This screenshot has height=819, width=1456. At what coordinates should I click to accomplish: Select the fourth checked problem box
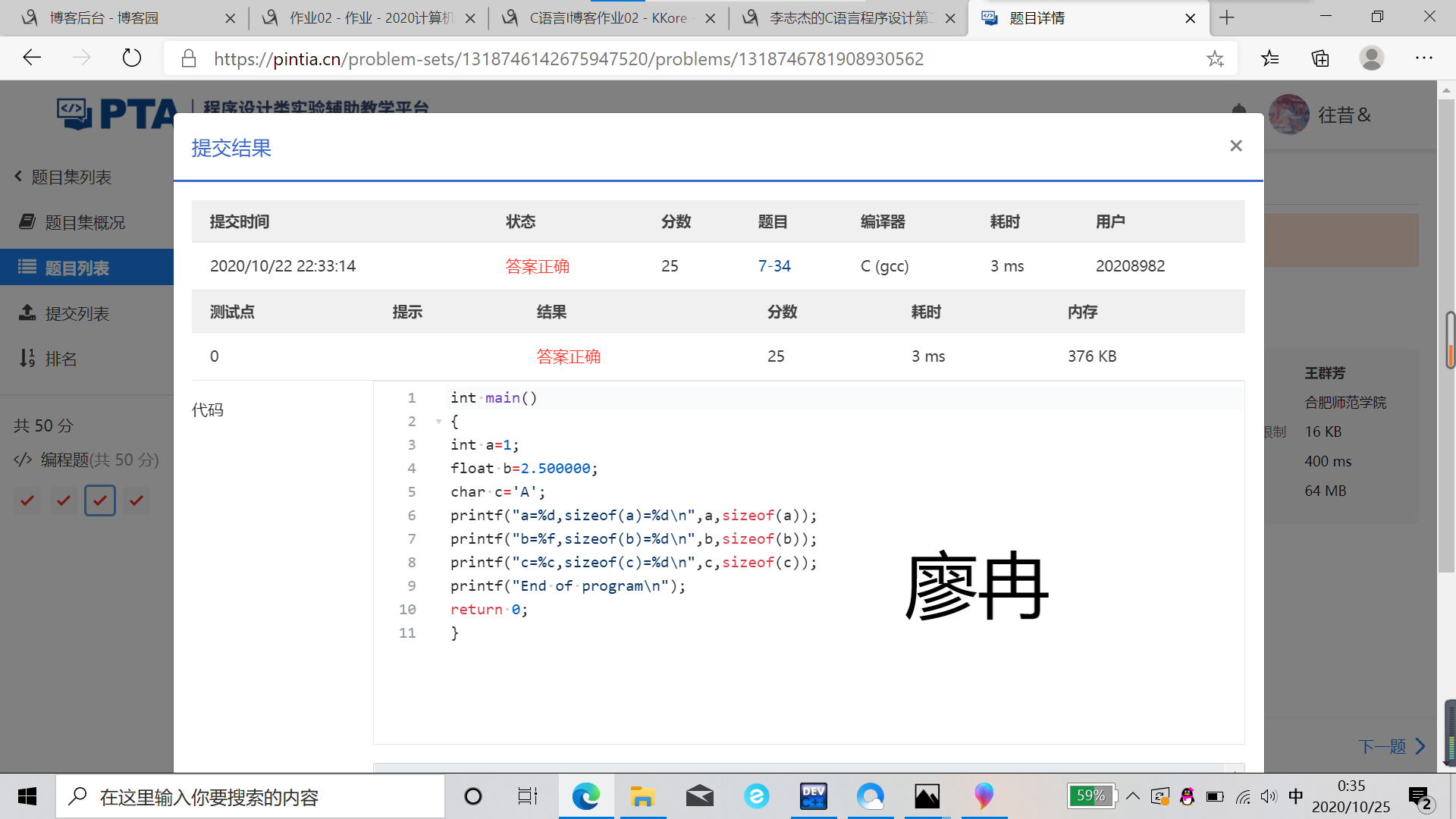point(136,500)
